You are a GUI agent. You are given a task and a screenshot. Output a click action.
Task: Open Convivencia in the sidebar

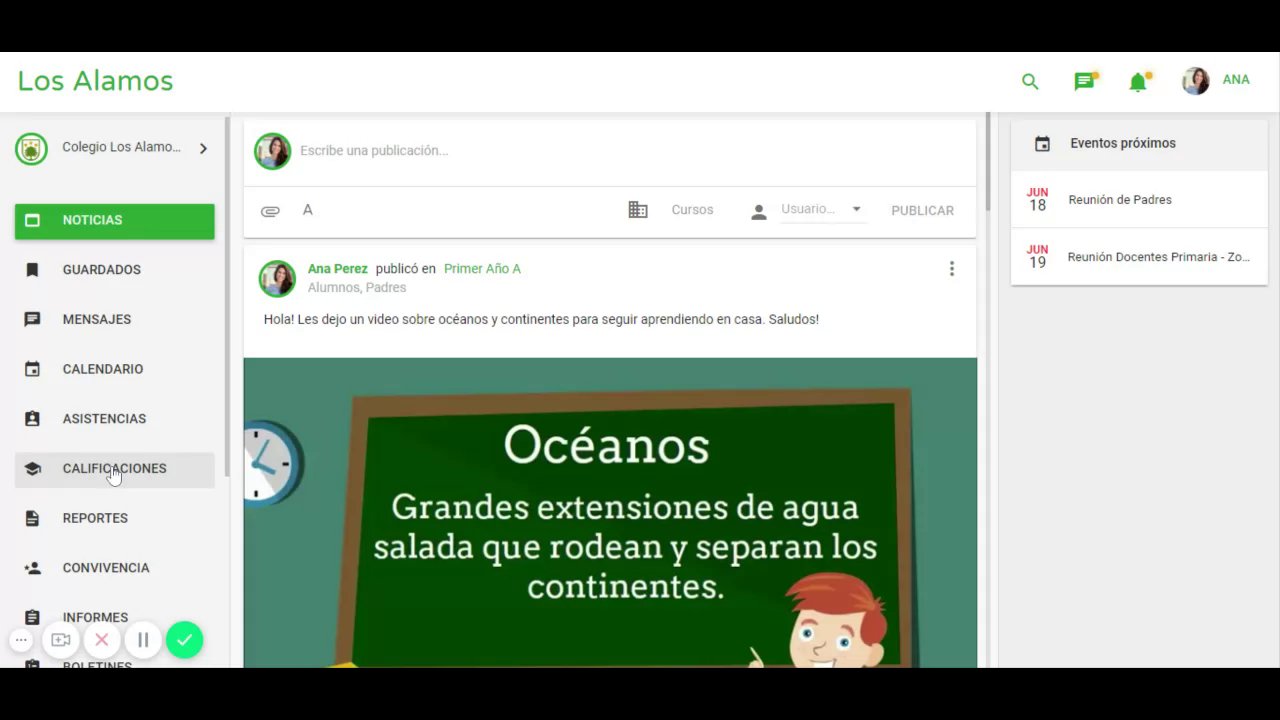click(x=114, y=569)
